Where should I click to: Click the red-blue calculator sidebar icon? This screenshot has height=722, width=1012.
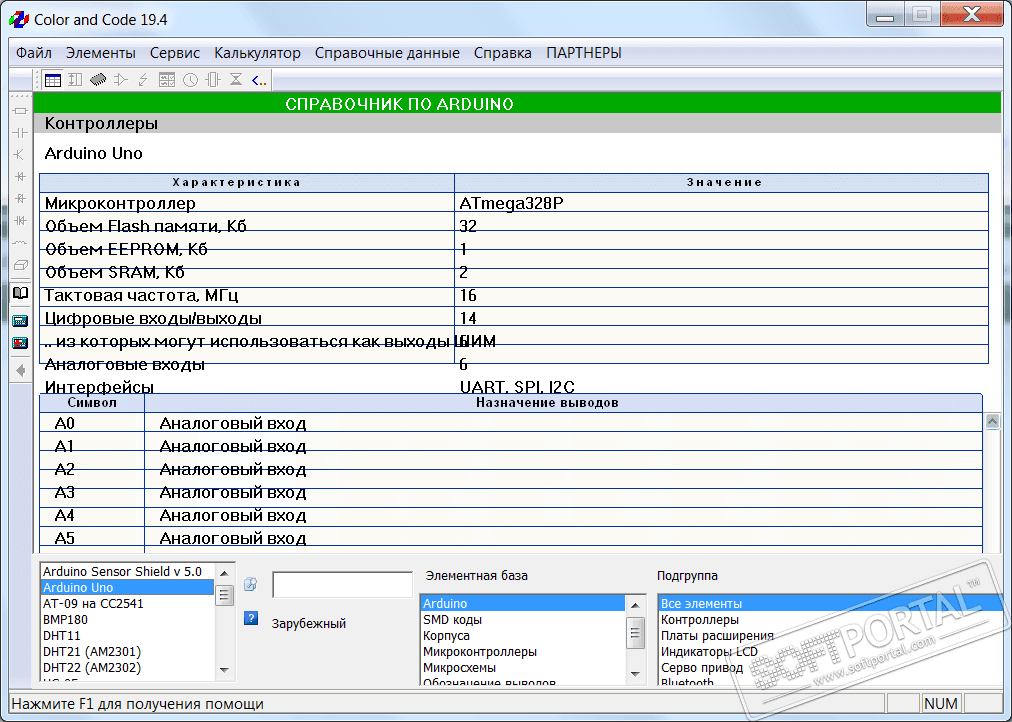pos(21,343)
